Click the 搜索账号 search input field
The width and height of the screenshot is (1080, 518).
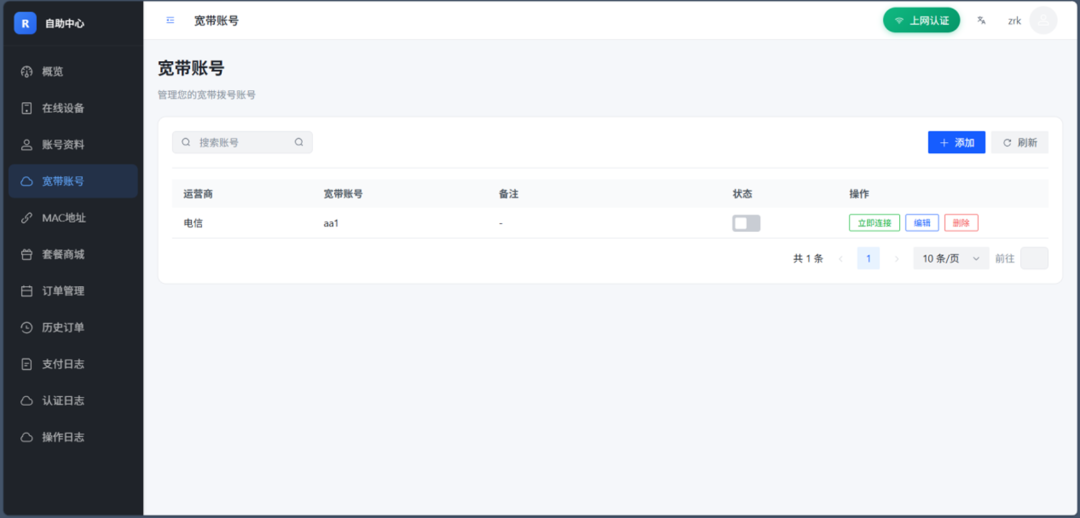(242, 142)
